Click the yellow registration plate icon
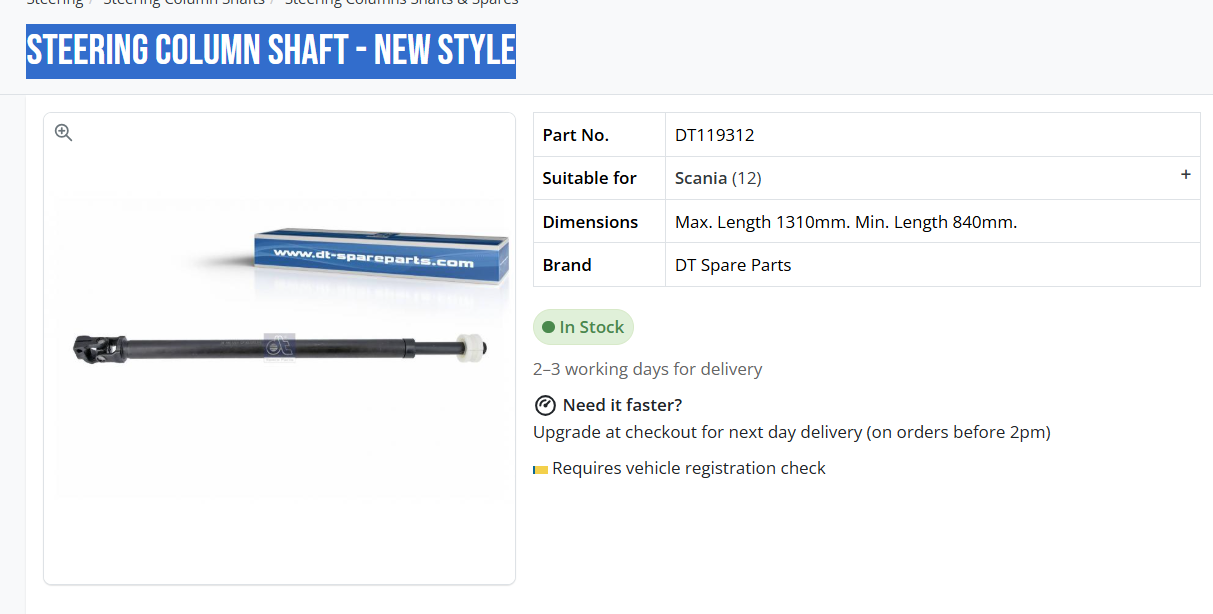 (x=540, y=469)
